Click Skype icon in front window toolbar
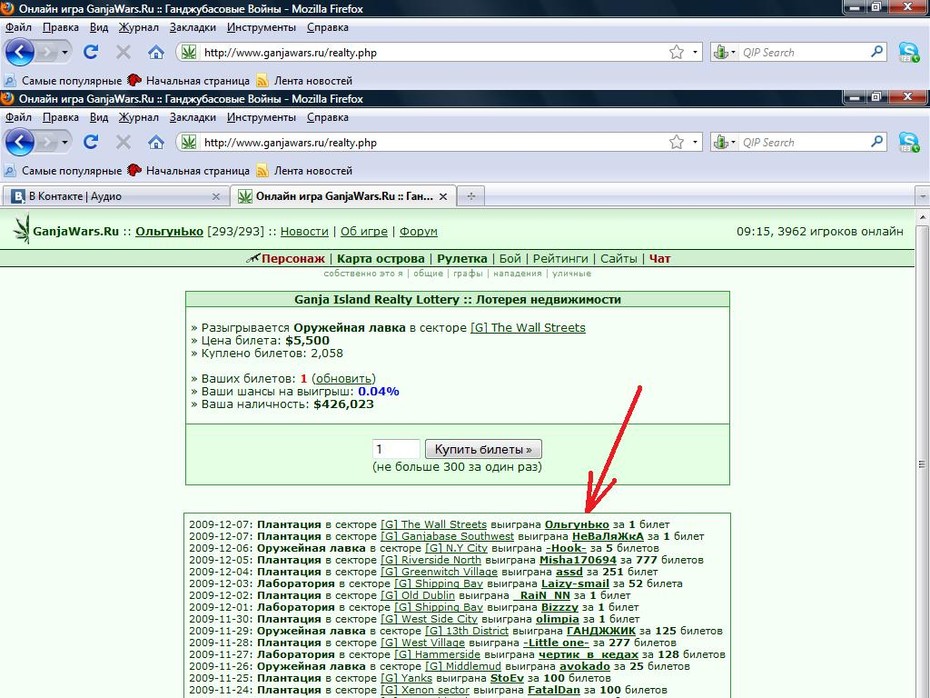 (x=908, y=142)
